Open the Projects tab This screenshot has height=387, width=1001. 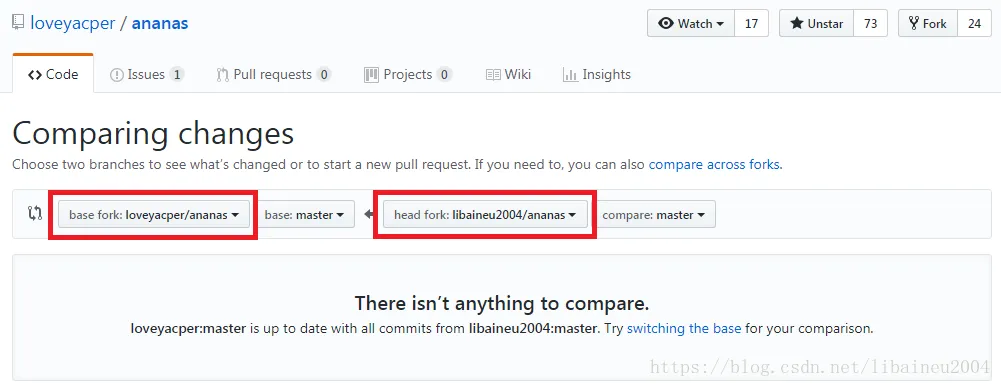click(x=408, y=75)
